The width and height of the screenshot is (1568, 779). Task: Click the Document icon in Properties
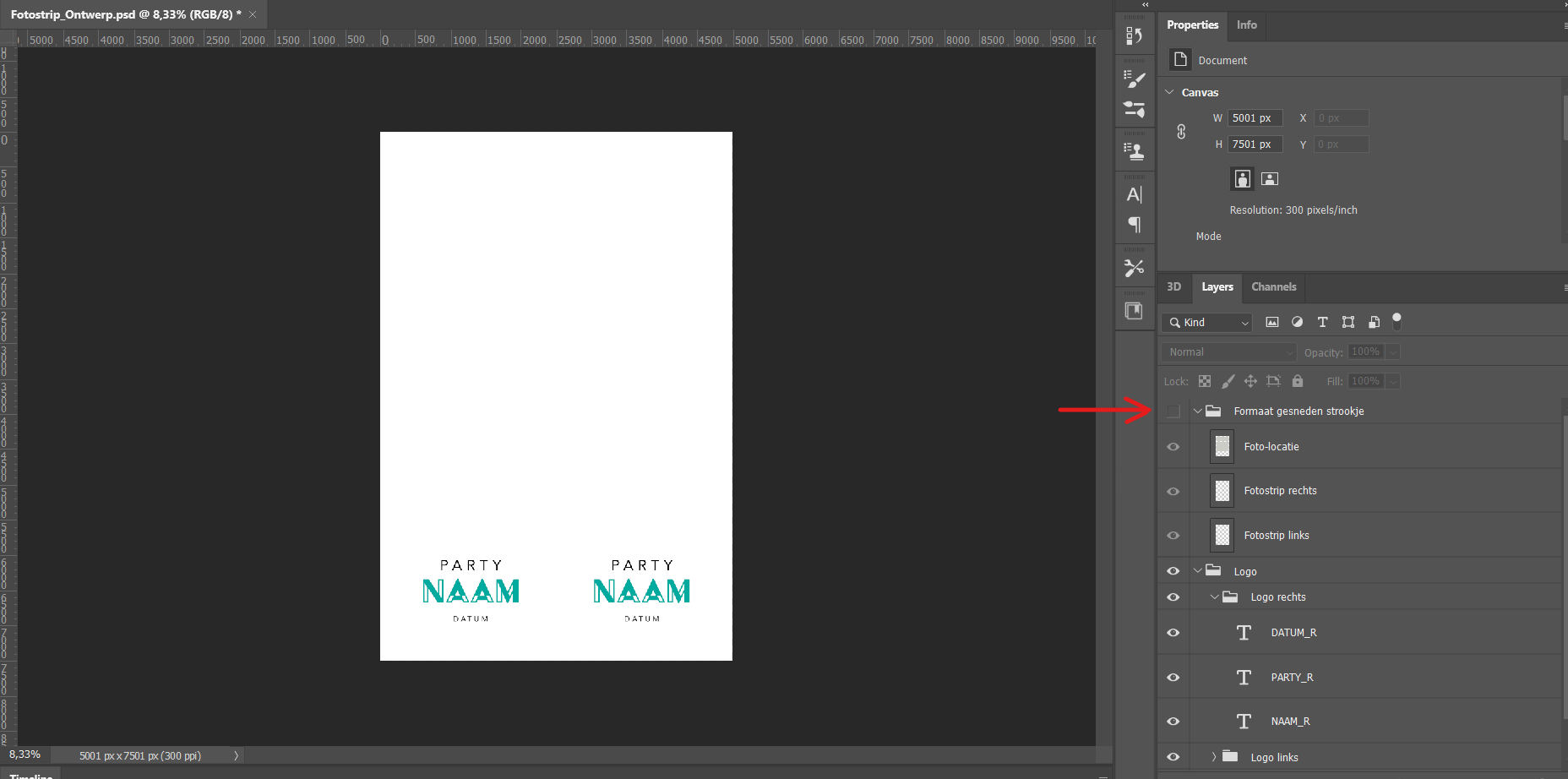coord(1180,60)
